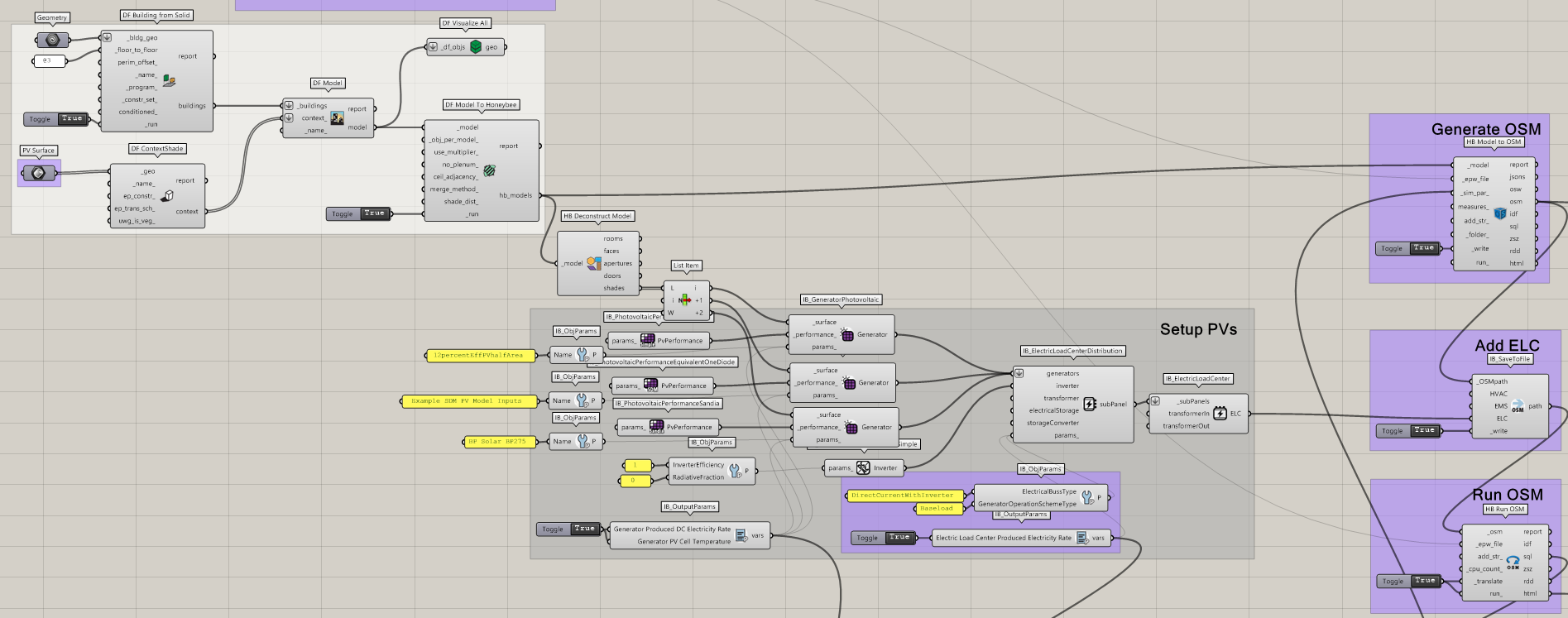Click the yellow 12percentEffPVhalfArea panel
Image resolution: width=1568 pixels, height=618 pixels.
[x=477, y=356]
